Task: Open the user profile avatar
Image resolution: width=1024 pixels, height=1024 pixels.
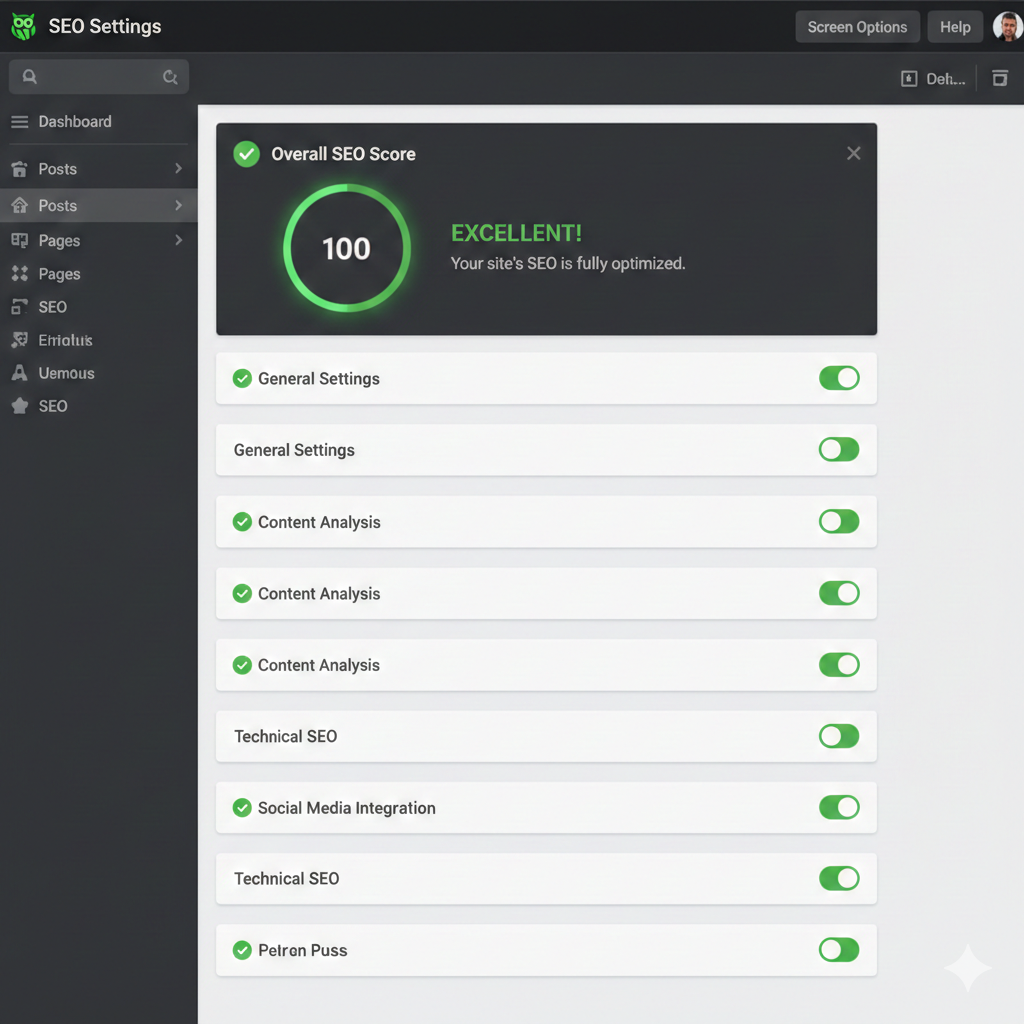Action: pyautogui.click(x=1007, y=27)
